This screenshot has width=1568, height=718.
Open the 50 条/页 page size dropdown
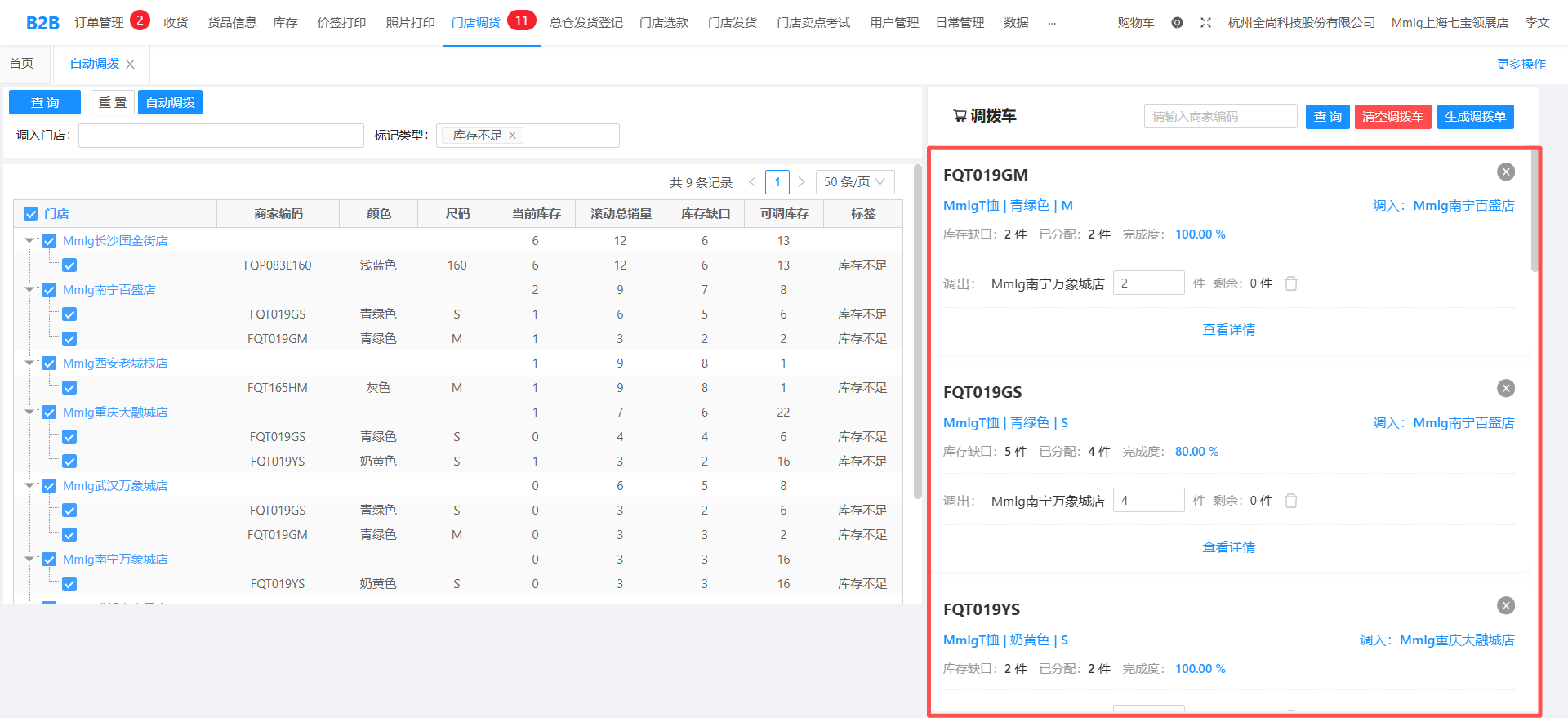coord(854,182)
